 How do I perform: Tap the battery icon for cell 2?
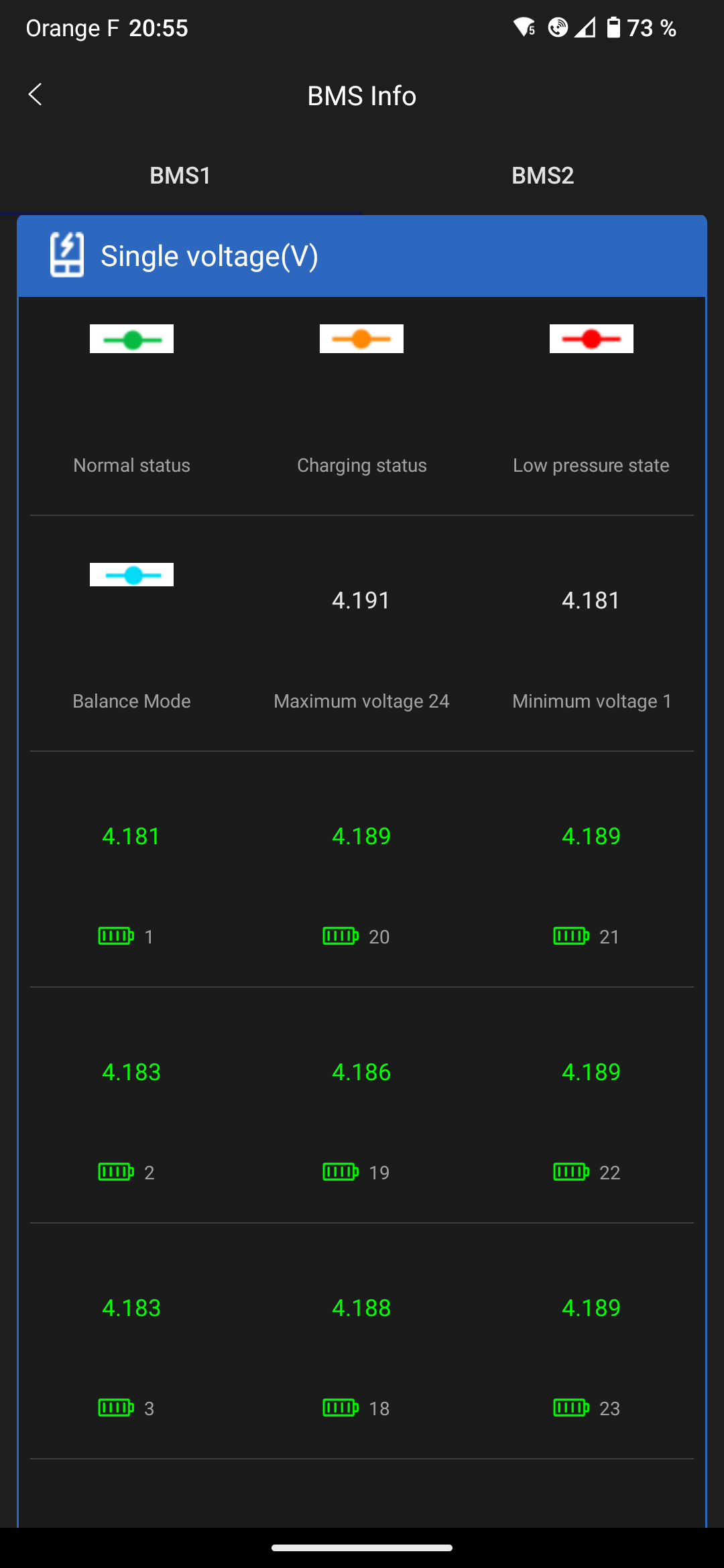[116, 1172]
